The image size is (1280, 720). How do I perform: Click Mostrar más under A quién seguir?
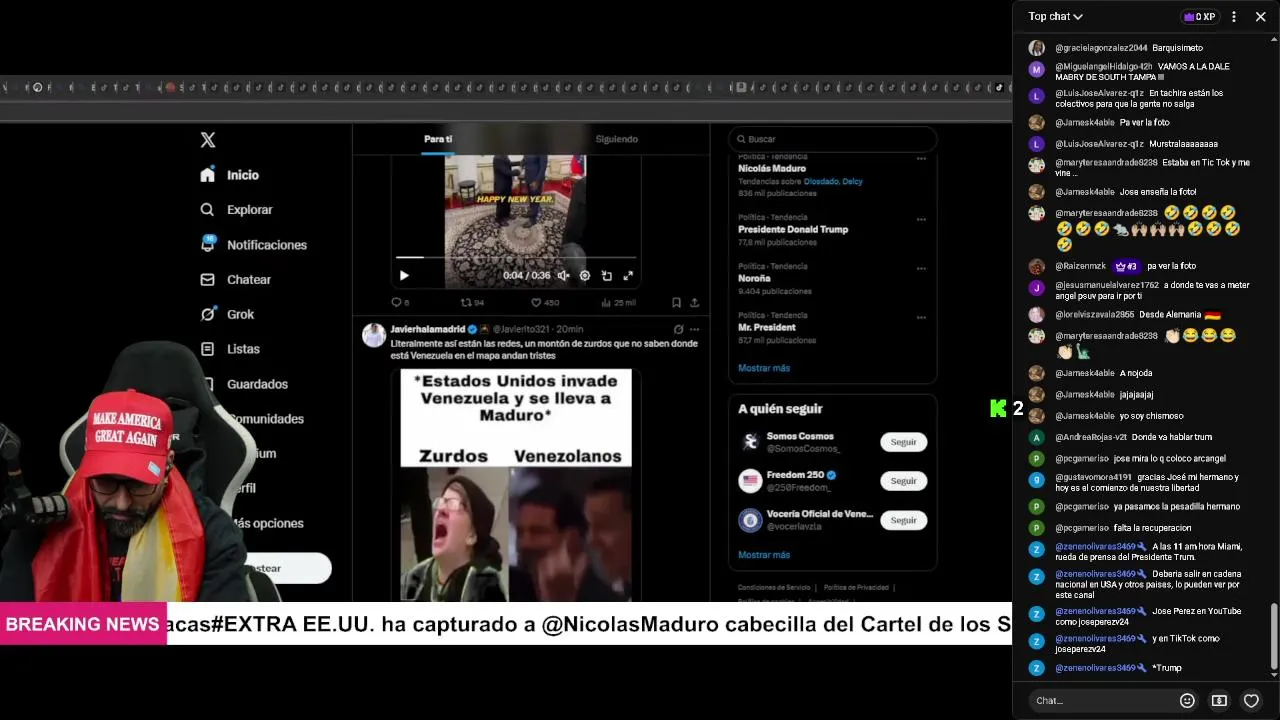(x=764, y=555)
